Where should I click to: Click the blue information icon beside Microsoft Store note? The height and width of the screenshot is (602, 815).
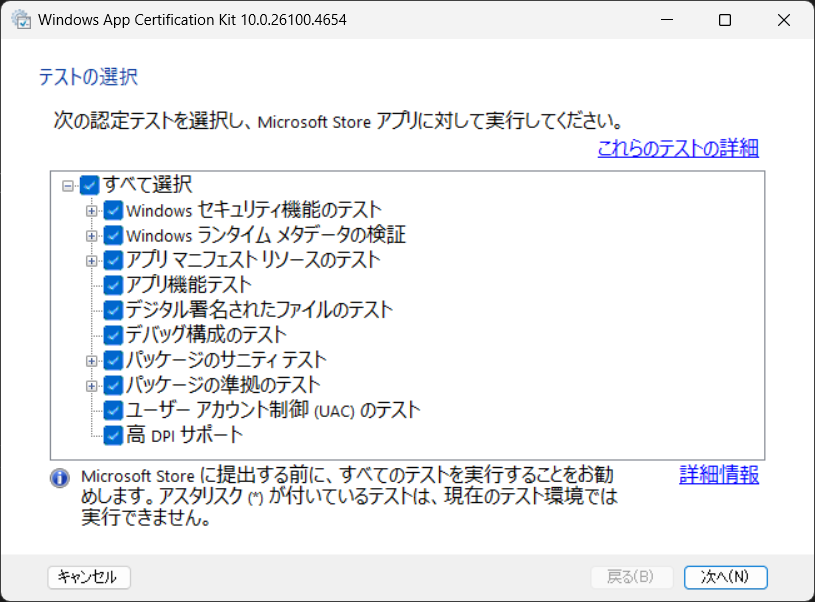tap(60, 478)
